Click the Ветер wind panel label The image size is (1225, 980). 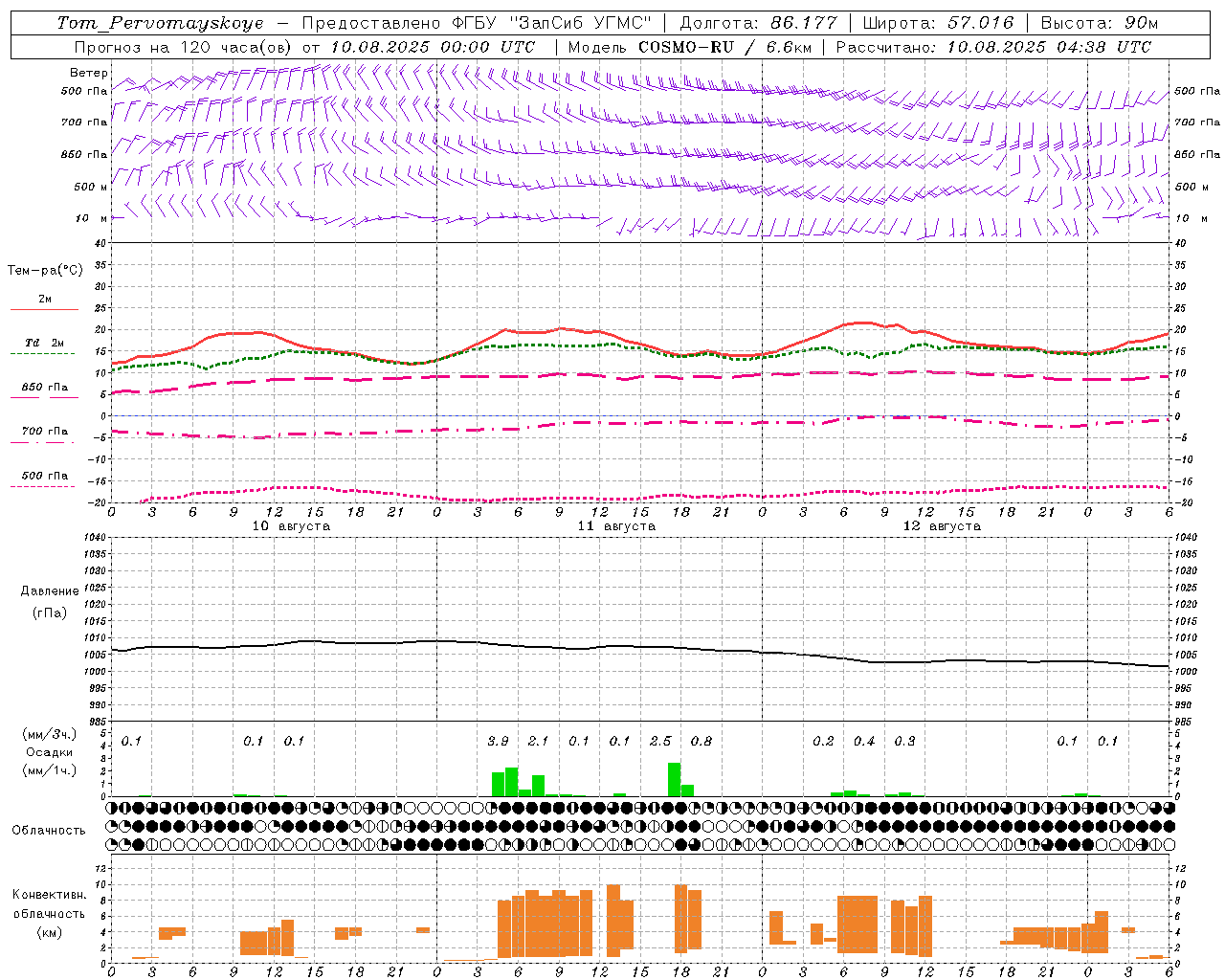point(88,73)
